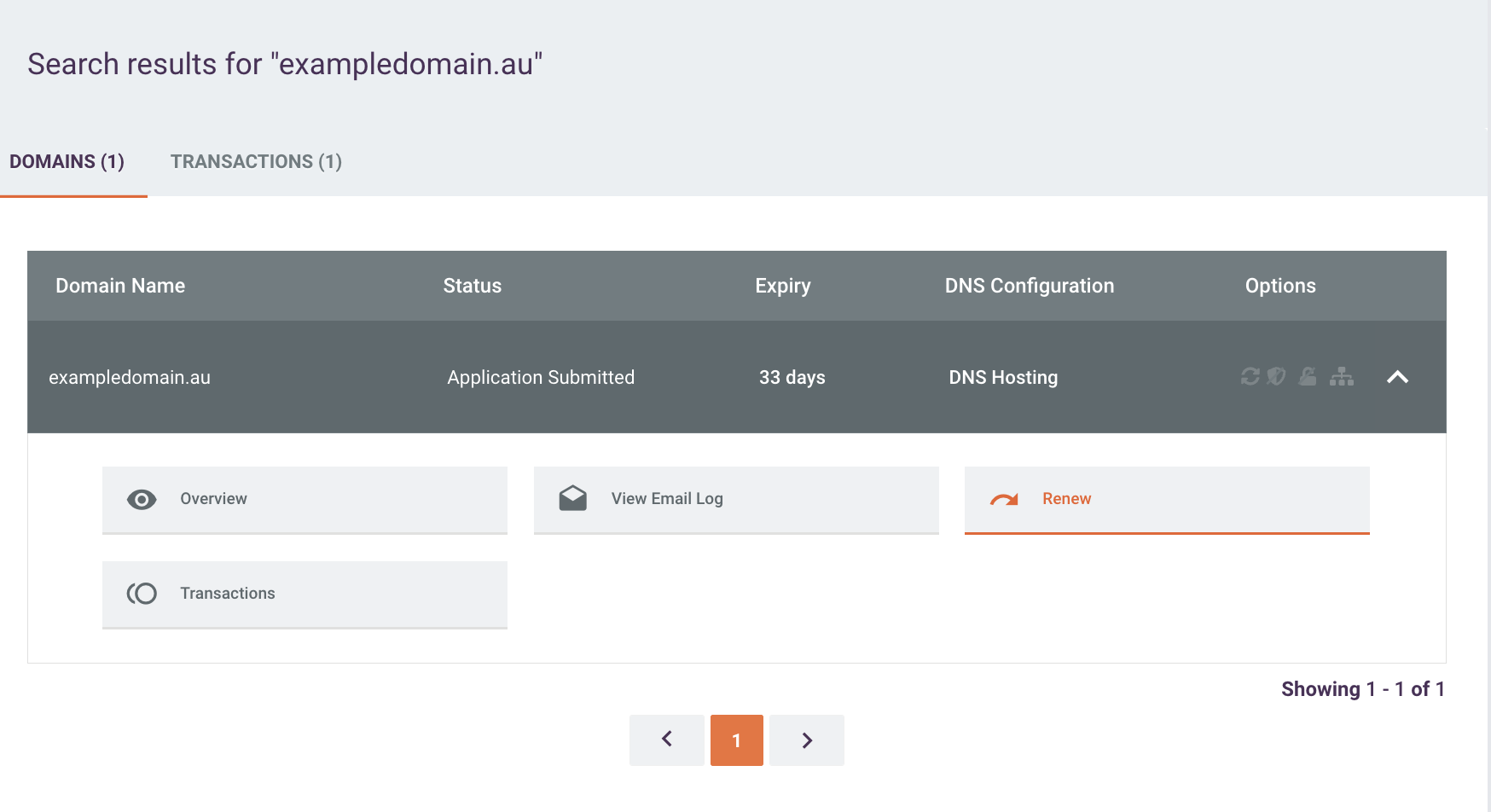Image resolution: width=1491 pixels, height=812 pixels.
Task: Click the Renew button
Action: (1167, 500)
